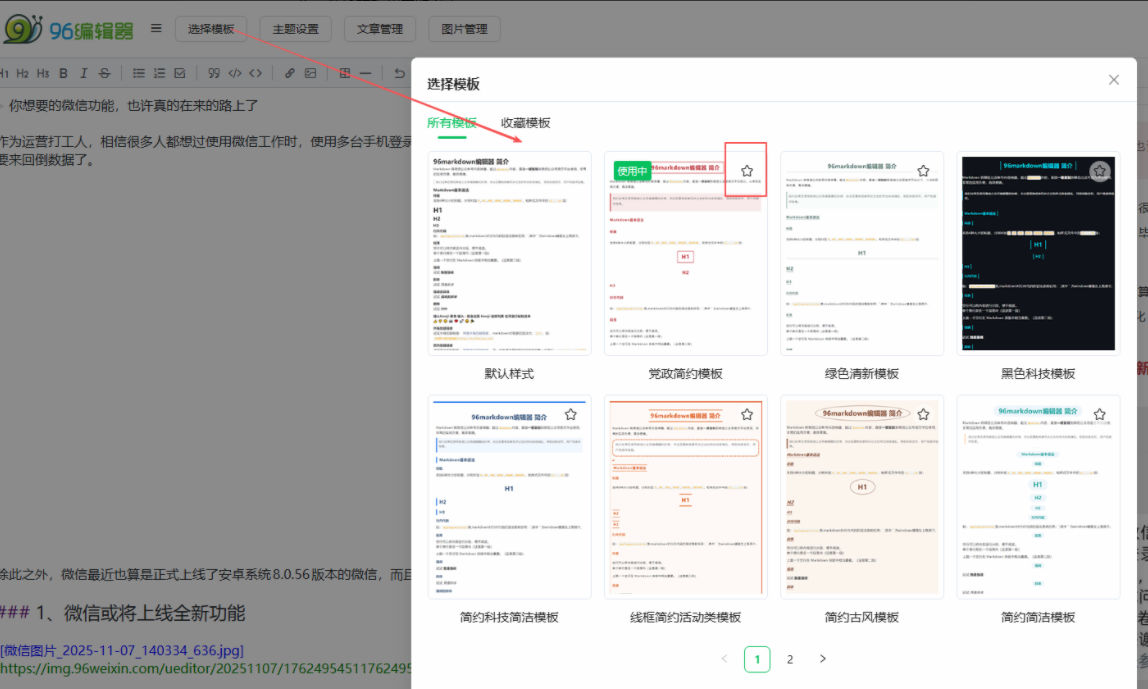Image resolution: width=1148 pixels, height=689 pixels.
Task: Choose the 黑色科技模板 preview thumbnail
Action: click(x=1038, y=254)
